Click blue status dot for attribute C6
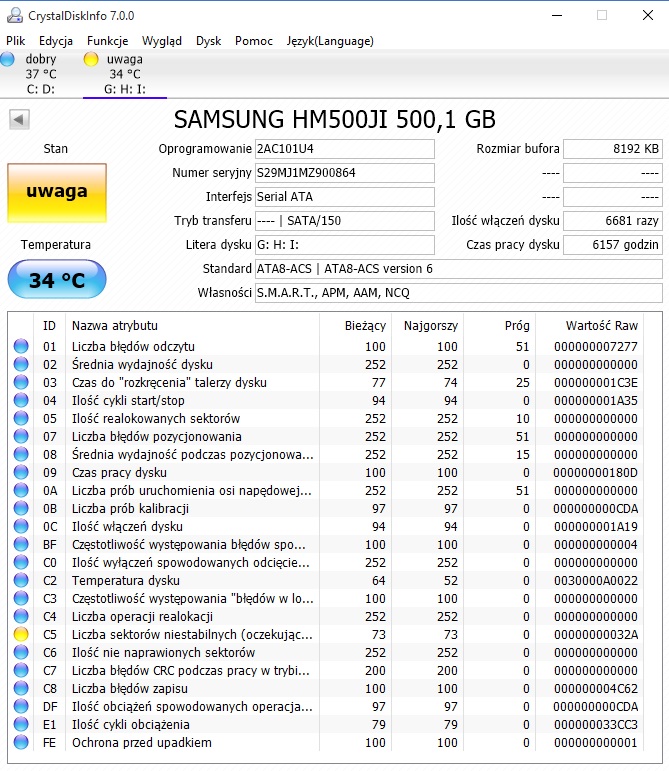Image resolution: width=669 pixels, height=771 pixels. click(x=21, y=652)
